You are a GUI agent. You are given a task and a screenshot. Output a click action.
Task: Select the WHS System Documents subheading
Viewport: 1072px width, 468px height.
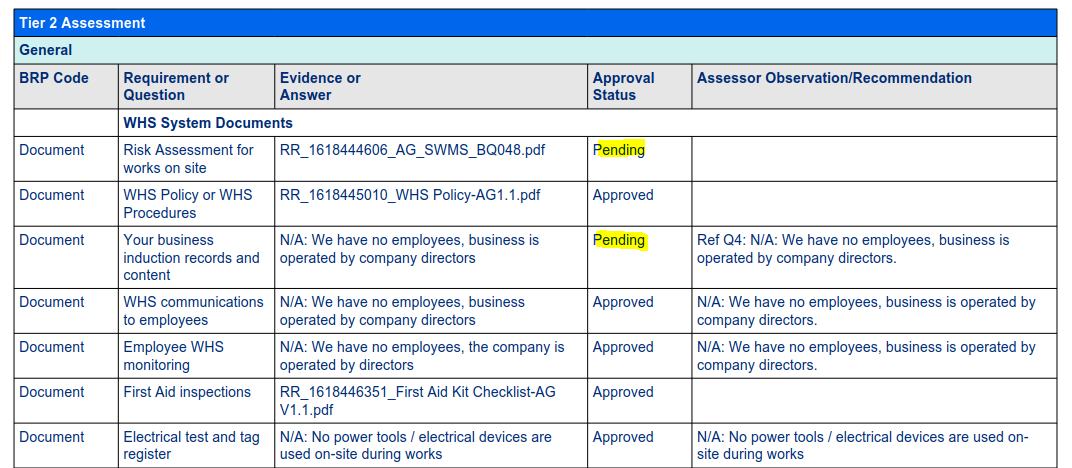[208, 123]
